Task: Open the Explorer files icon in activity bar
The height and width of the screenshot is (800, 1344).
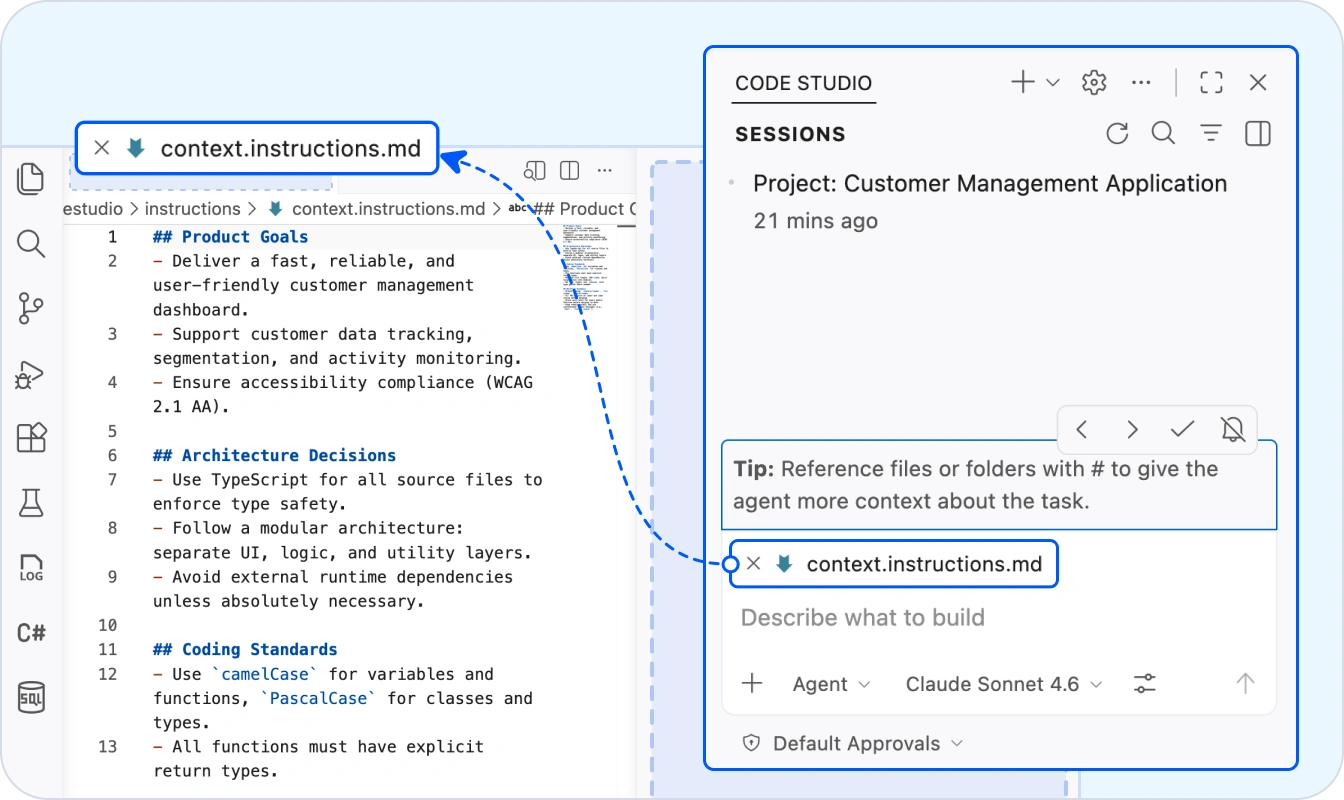Action: pos(31,179)
